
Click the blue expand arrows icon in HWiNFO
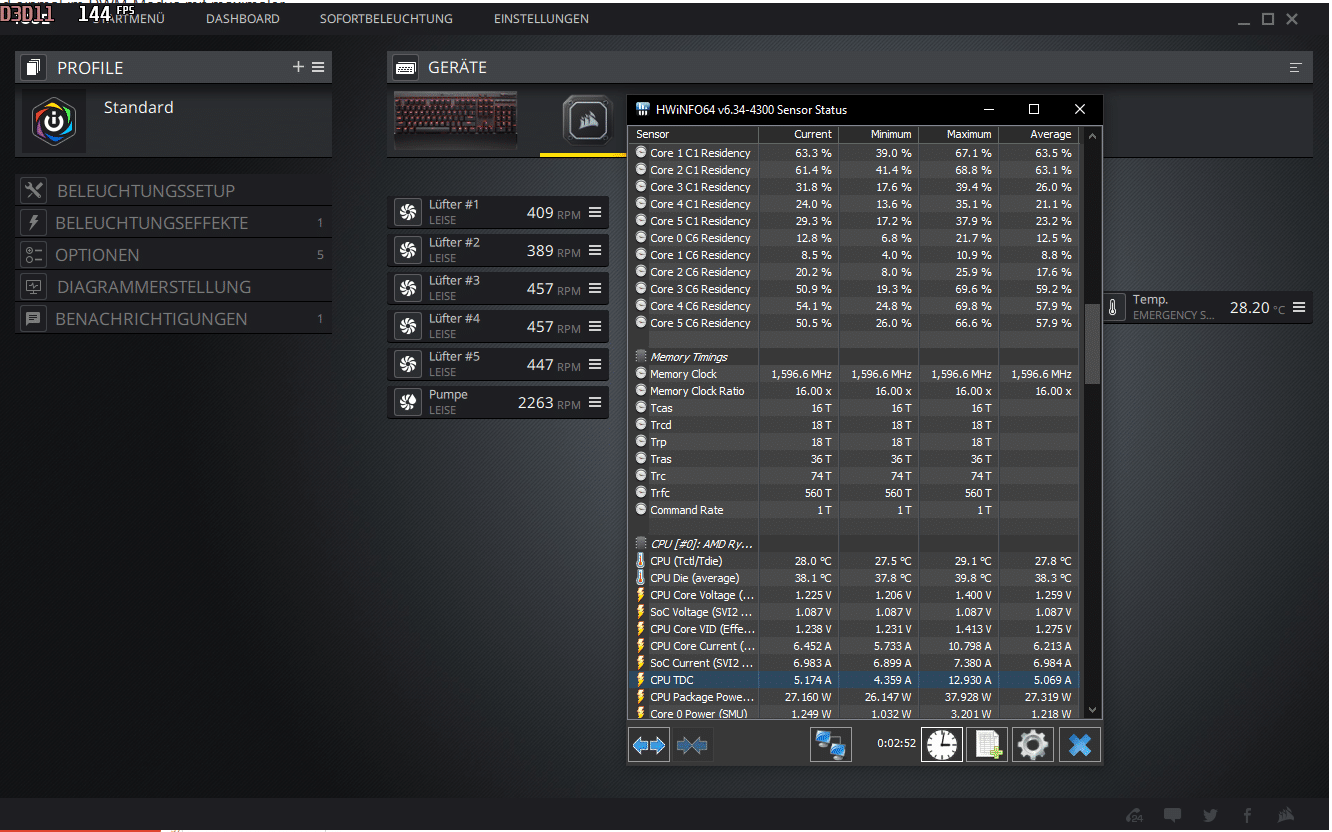pos(648,745)
